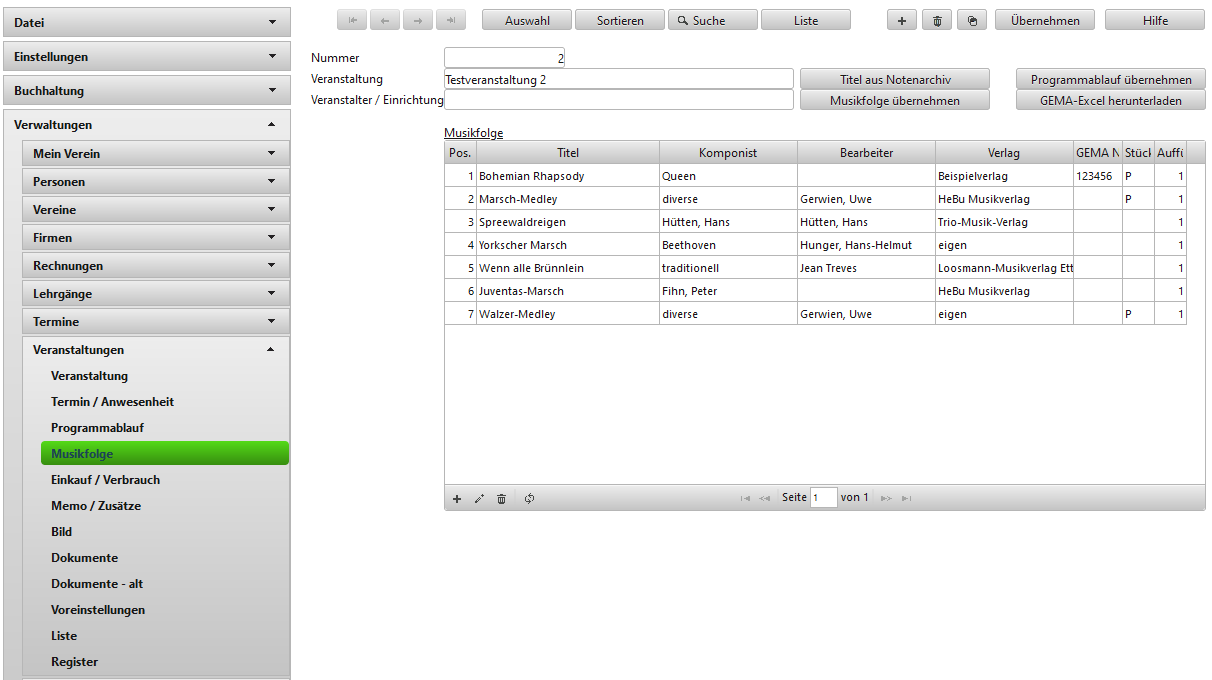
Task: Click the add row plus icon below the Musikfolge table
Action: 457,498
